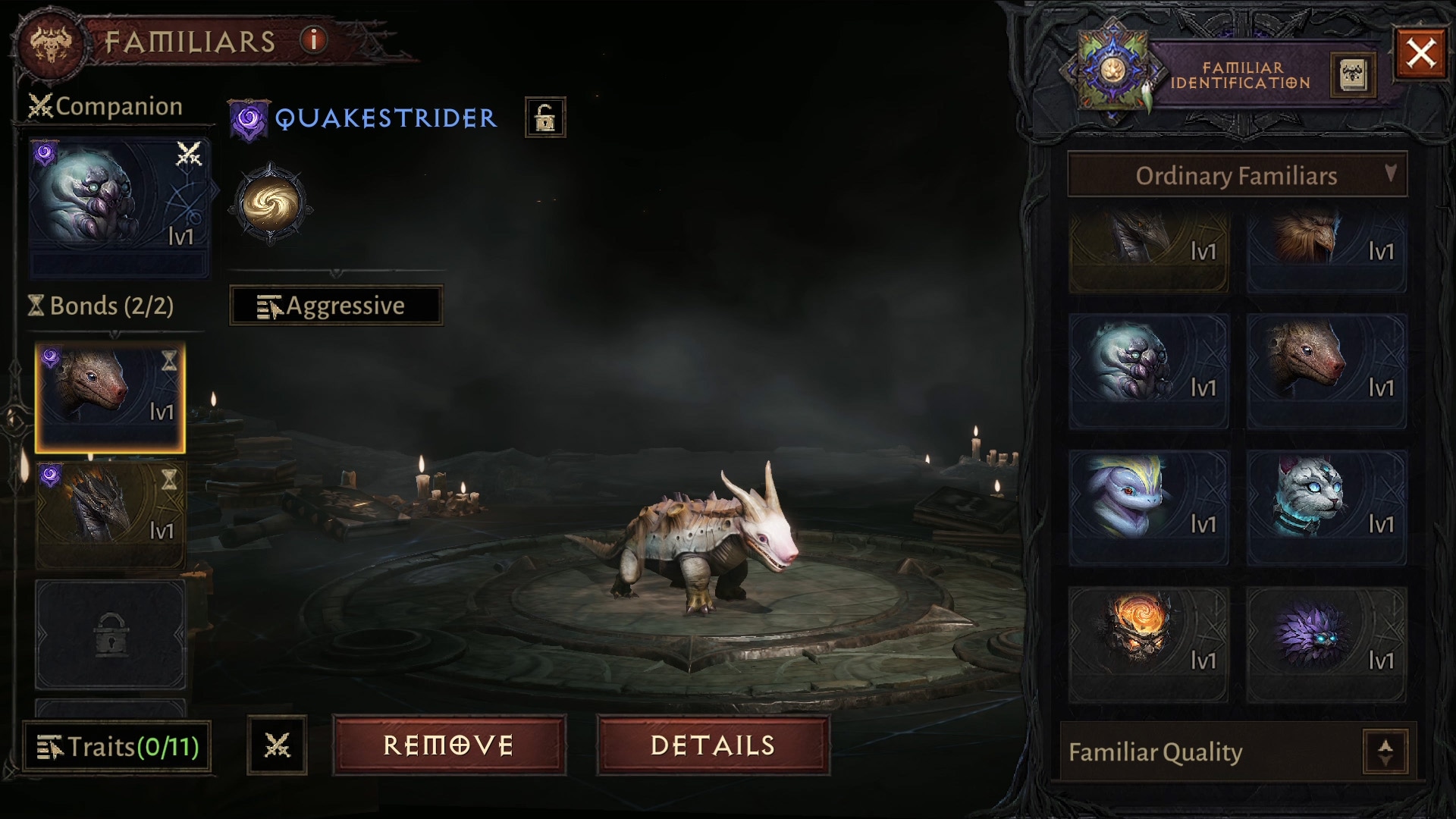Screen dimensions: 1456x819
Task: Select the dark dragon bond slot
Action: (x=110, y=514)
